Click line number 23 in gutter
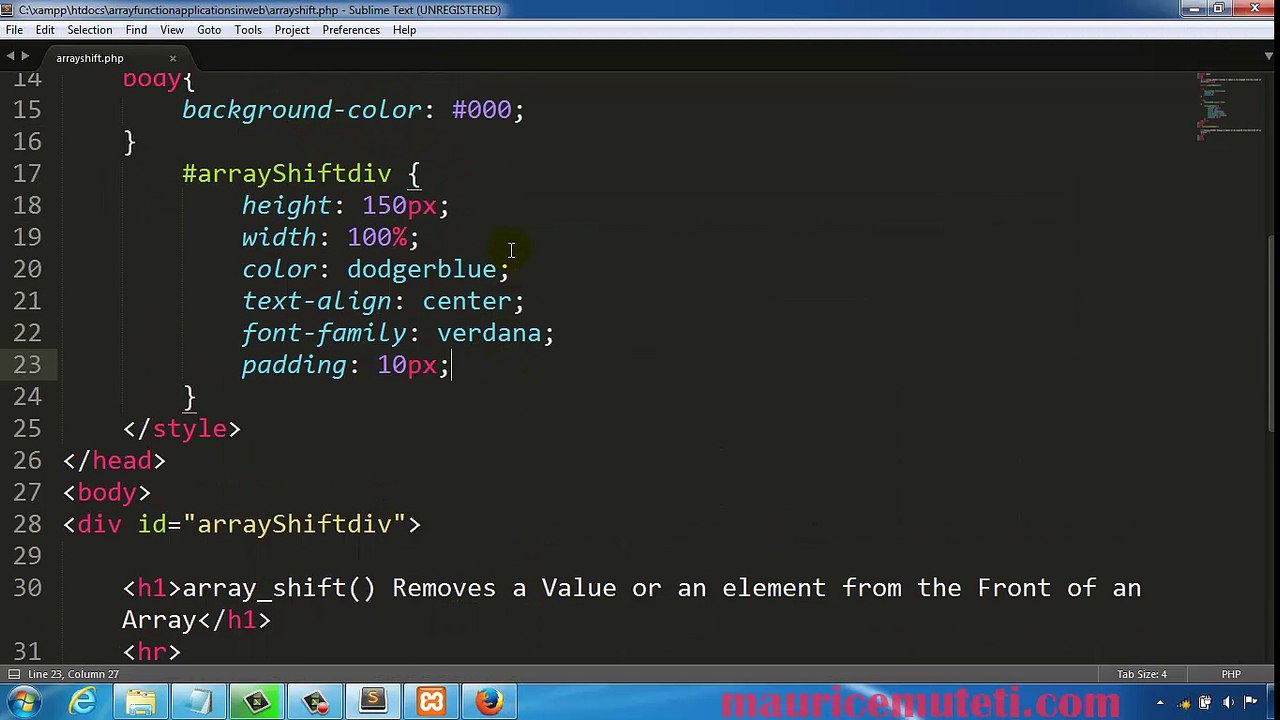Screen dimensions: 1280x720 click(28, 365)
